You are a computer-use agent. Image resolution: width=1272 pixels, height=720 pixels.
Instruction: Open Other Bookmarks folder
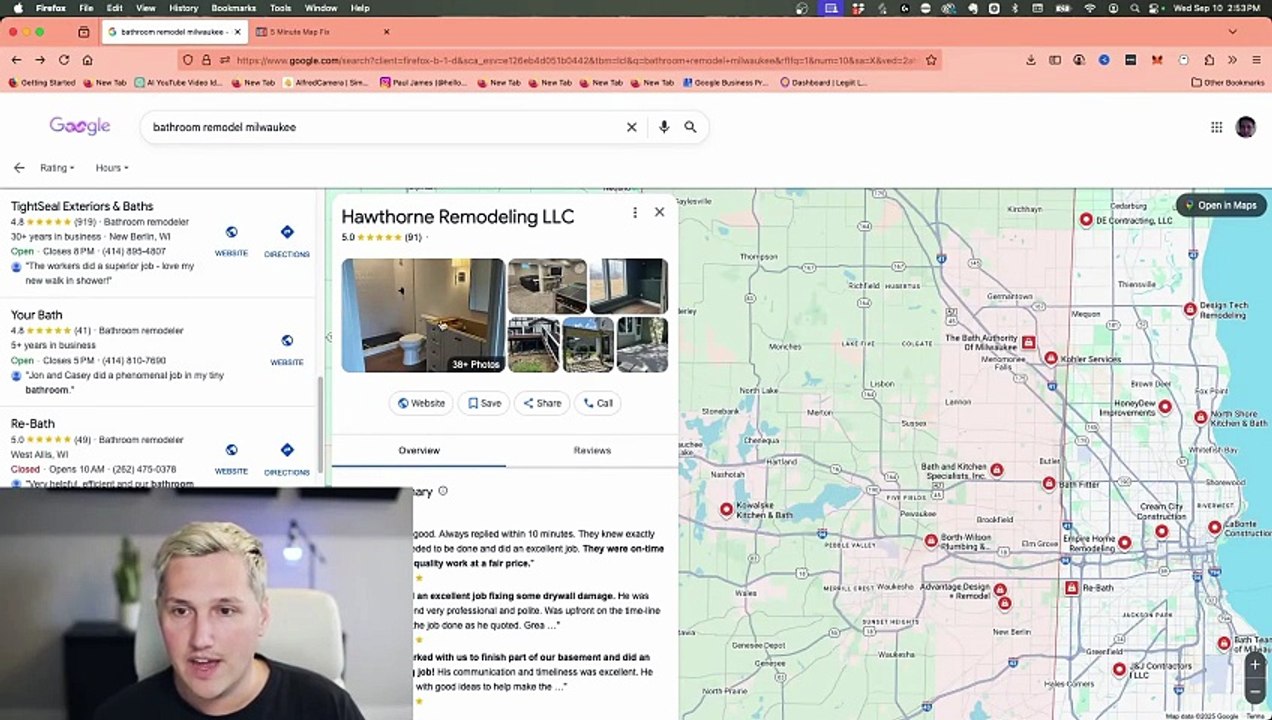[1228, 82]
